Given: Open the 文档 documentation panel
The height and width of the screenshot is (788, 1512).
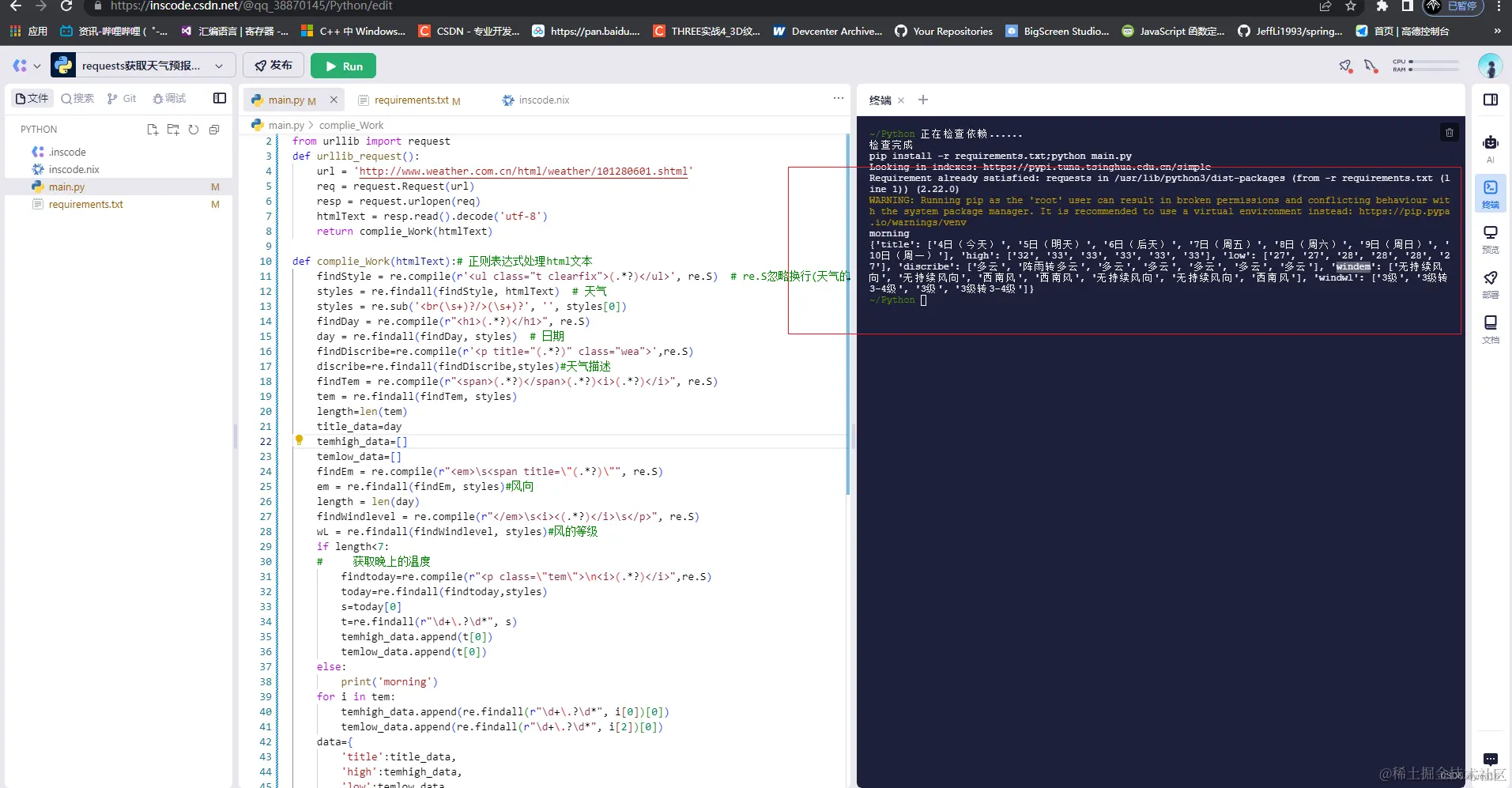Looking at the screenshot, I should click(x=1491, y=326).
